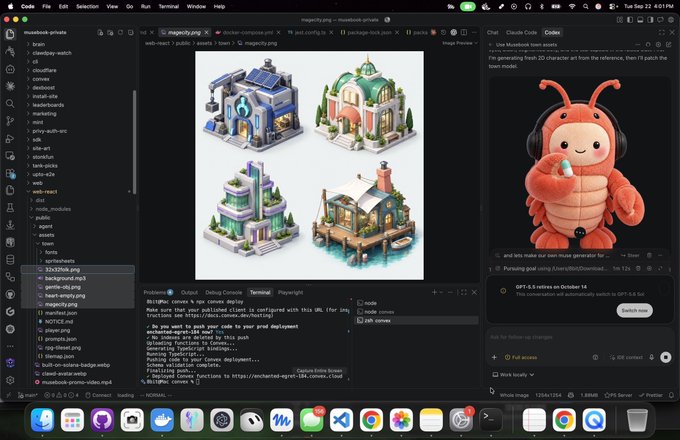Maximize the terminal panel
The height and width of the screenshot is (440, 680).
point(464,292)
